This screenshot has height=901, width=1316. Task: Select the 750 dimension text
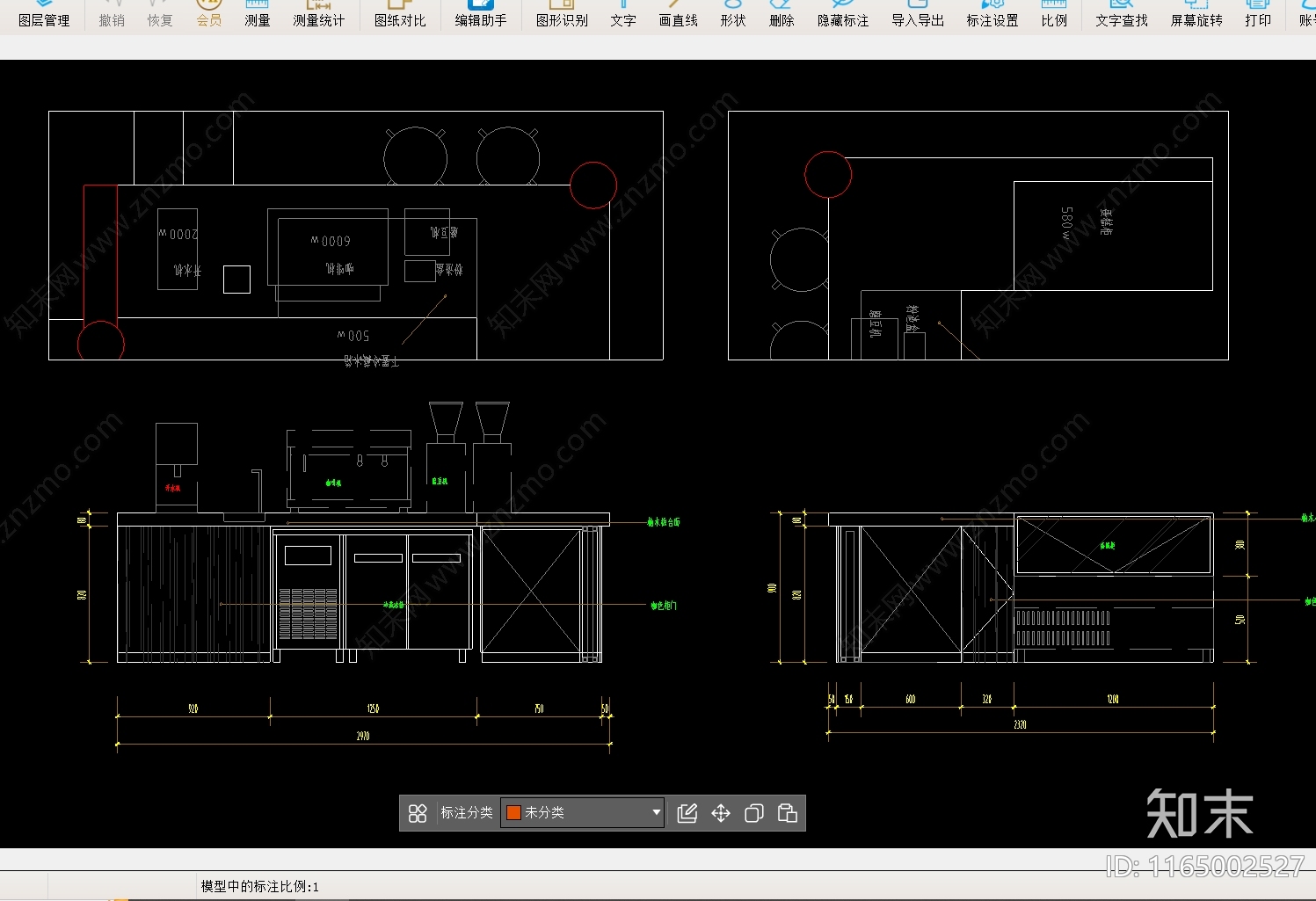pyautogui.click(x=539, y=708)
